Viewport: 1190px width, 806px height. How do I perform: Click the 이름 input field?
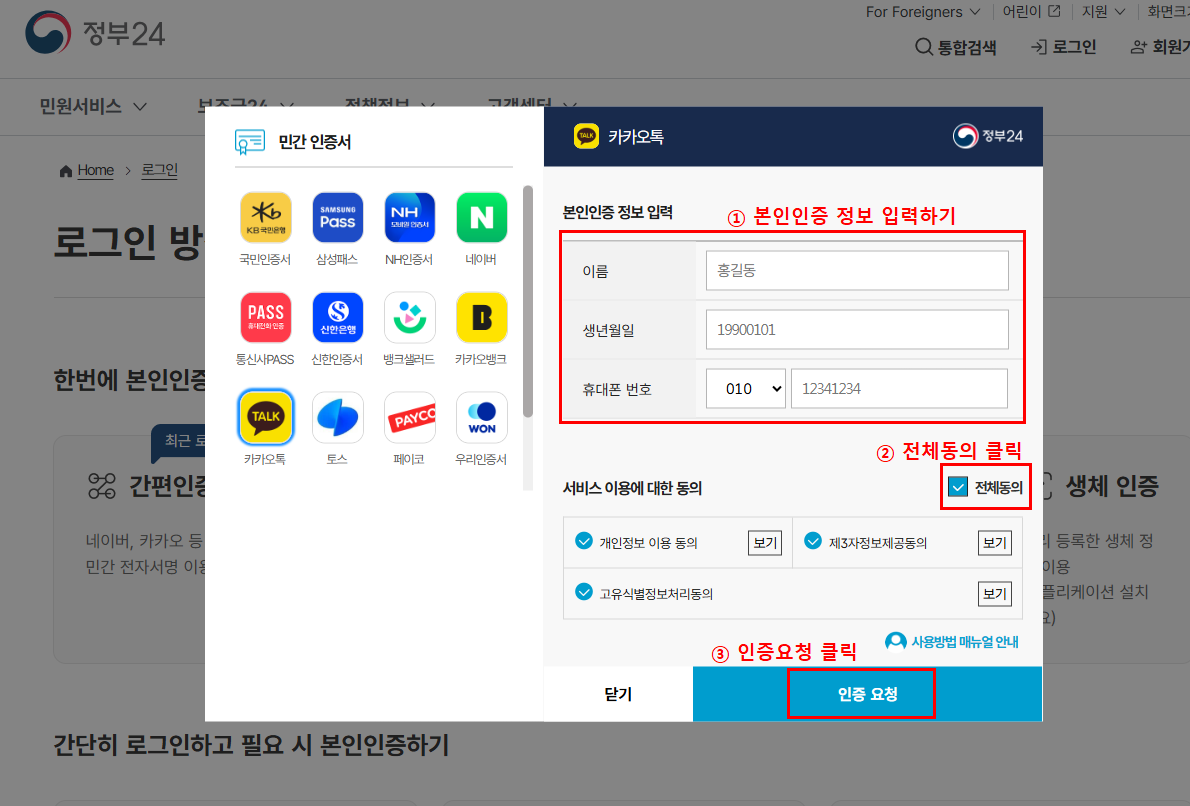[x=857, y=270]
